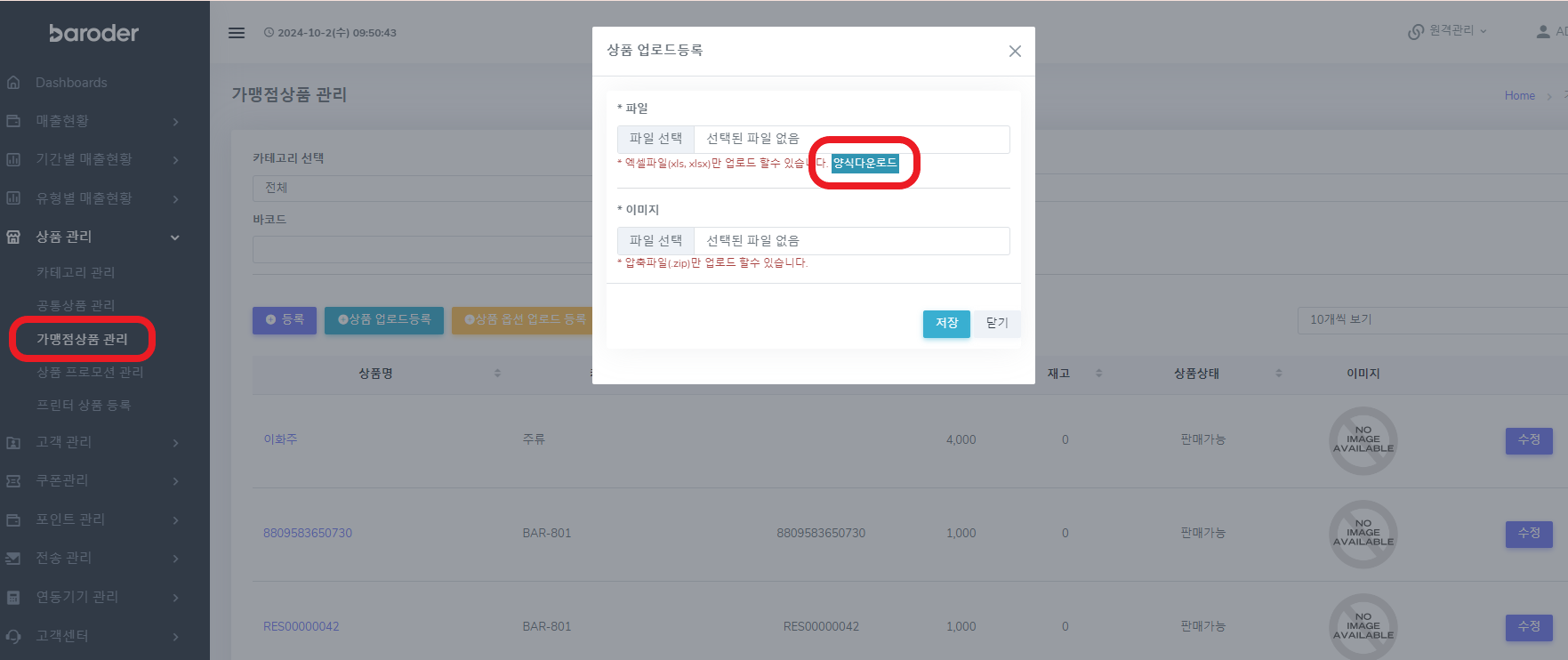This screenshot has width=1568, height=660.
Task: Click the 원격관리 link icon
Action: (1415, 32)
